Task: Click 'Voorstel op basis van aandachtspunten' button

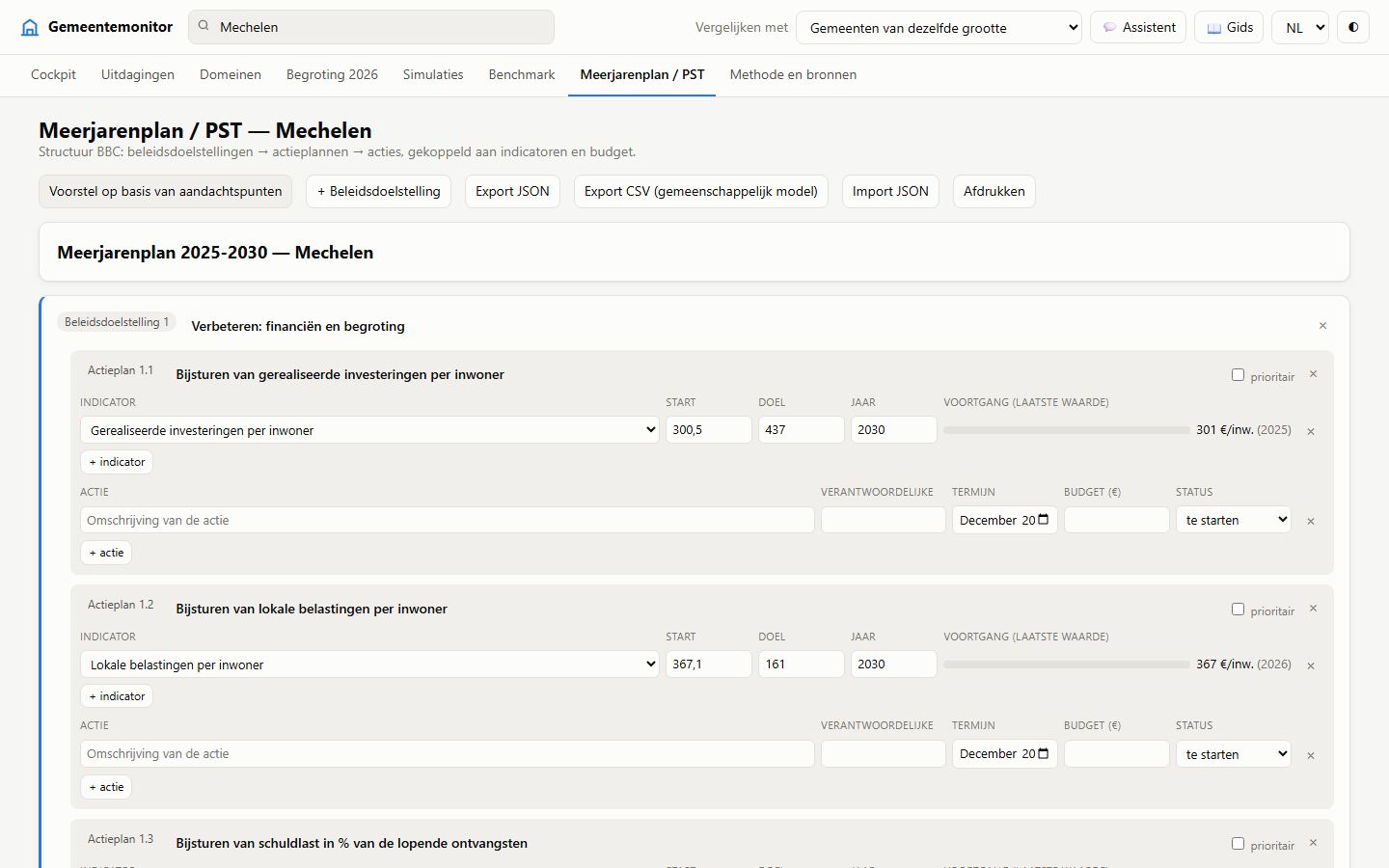Action: click(166, 191)
